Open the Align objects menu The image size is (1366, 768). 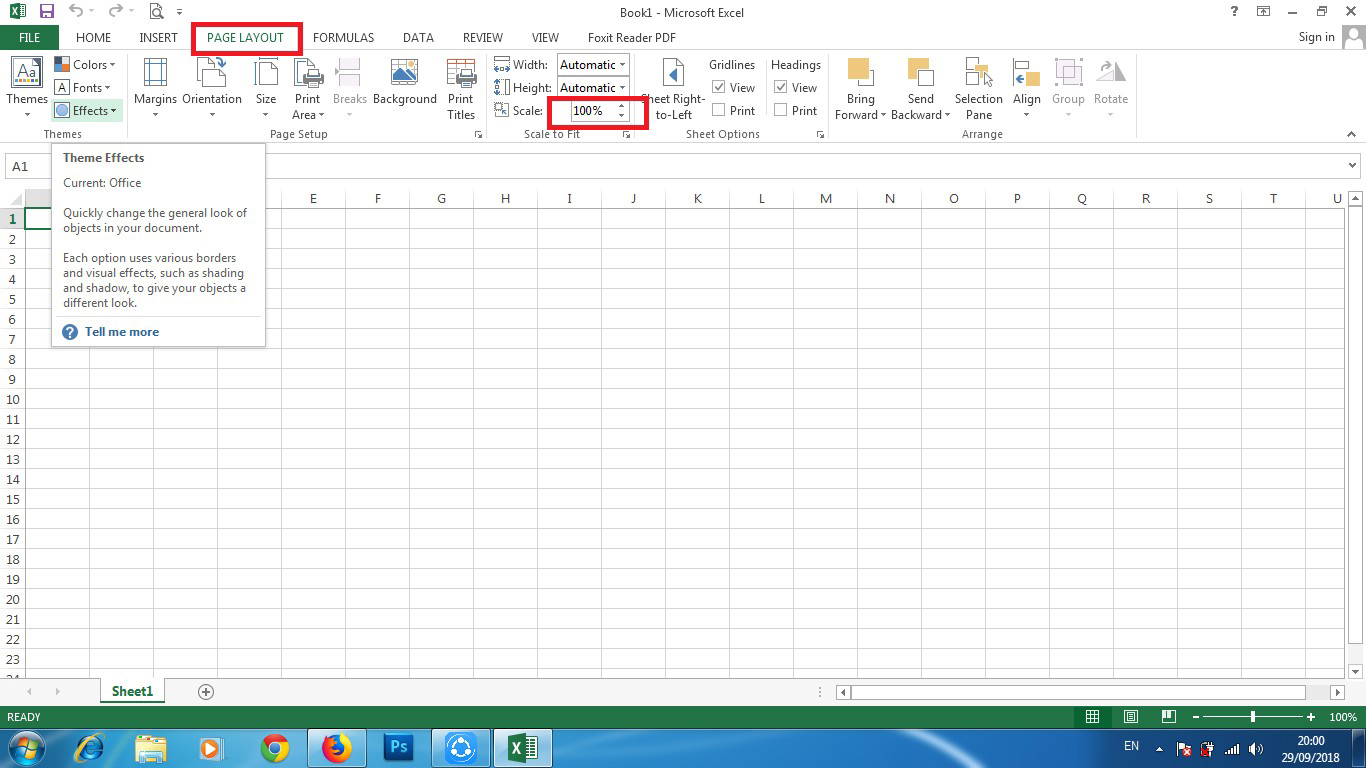click(1027, 88)
